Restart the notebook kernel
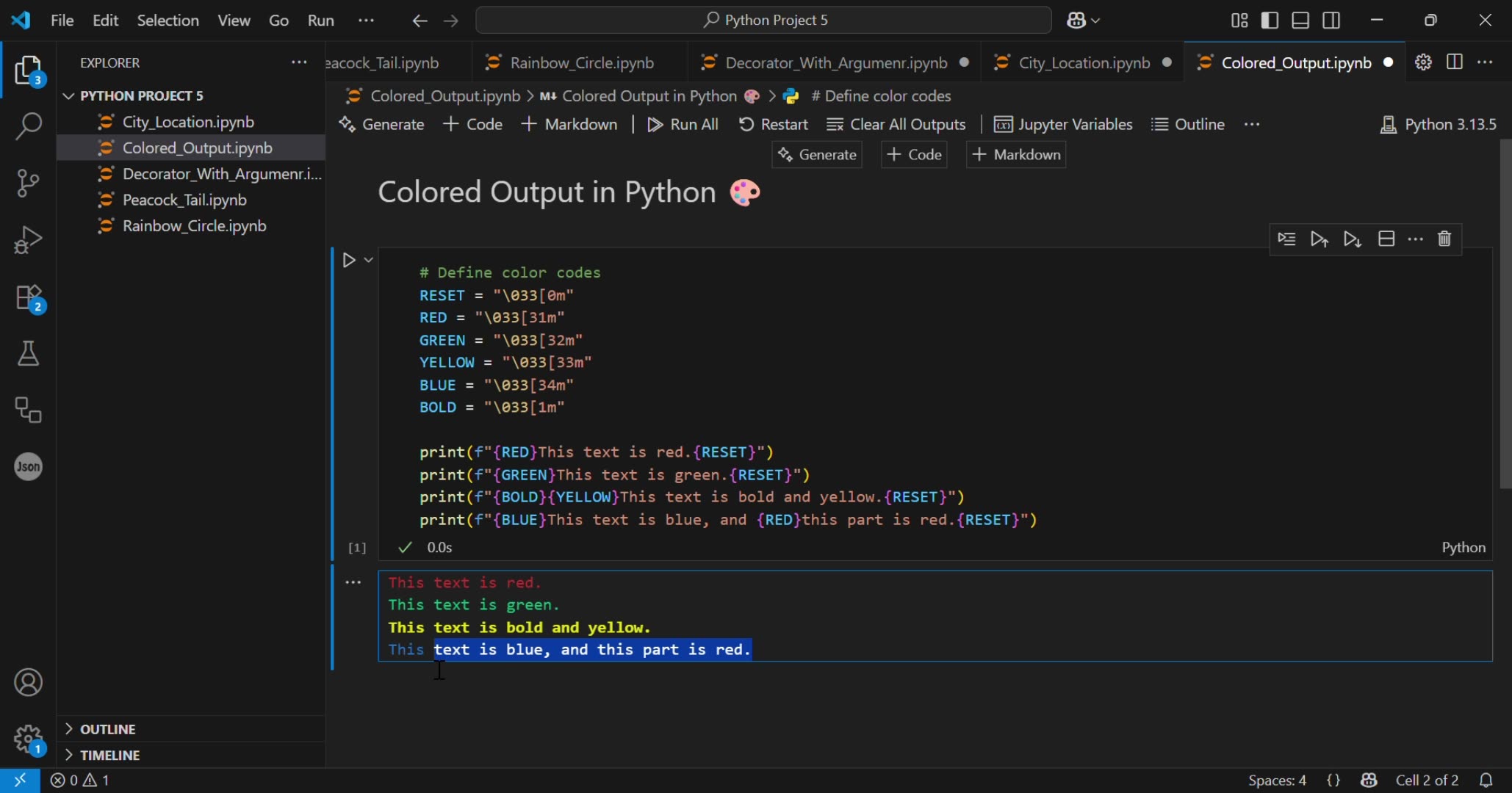The width and height of the screenshot is (1512, 793). click(774, 124)
